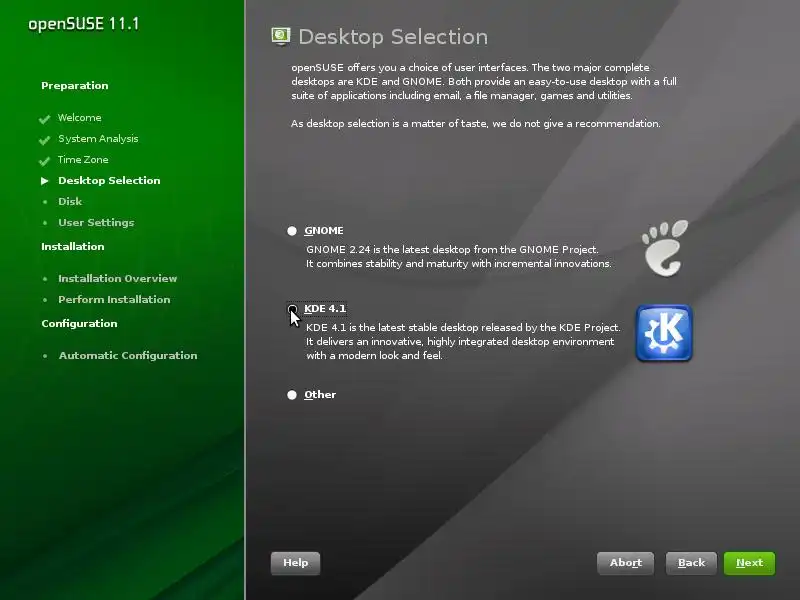This screenshot has height=600, width=800.
Task: Click the Configuration section heading
Action: 79,324
